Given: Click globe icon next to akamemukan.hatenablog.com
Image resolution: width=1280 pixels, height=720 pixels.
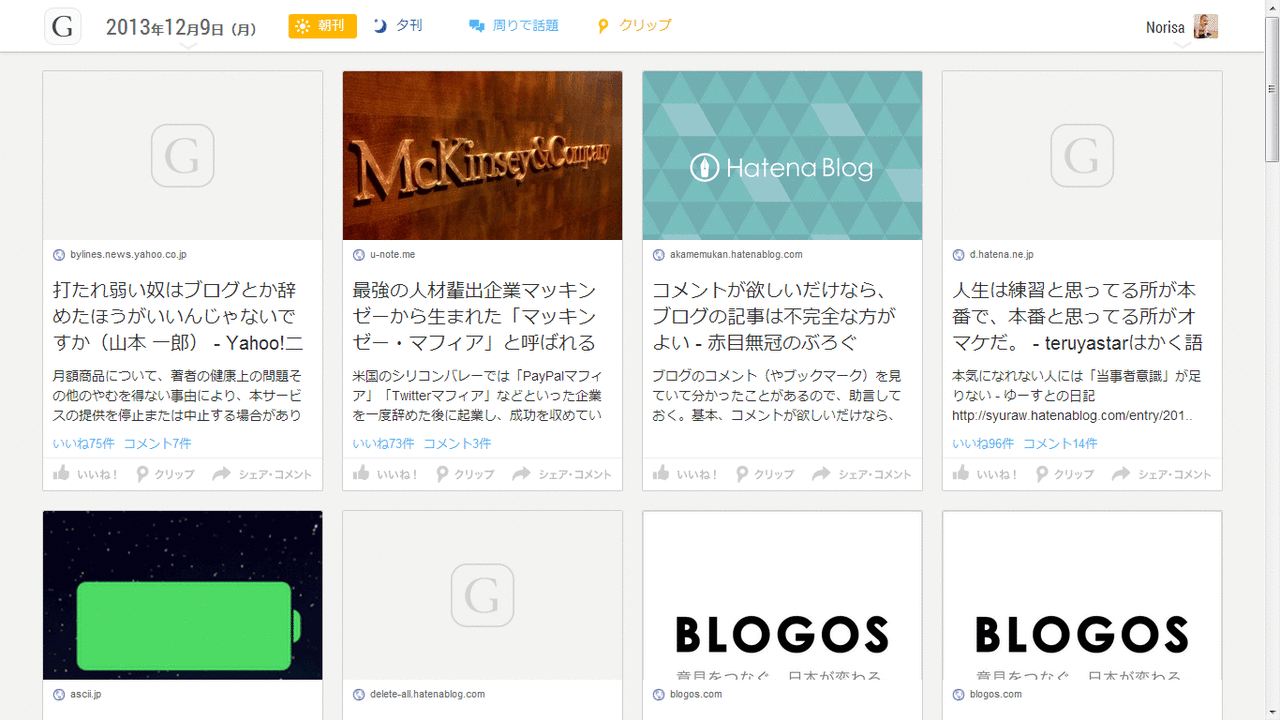Looking at the screenshot, I should 659,255.
